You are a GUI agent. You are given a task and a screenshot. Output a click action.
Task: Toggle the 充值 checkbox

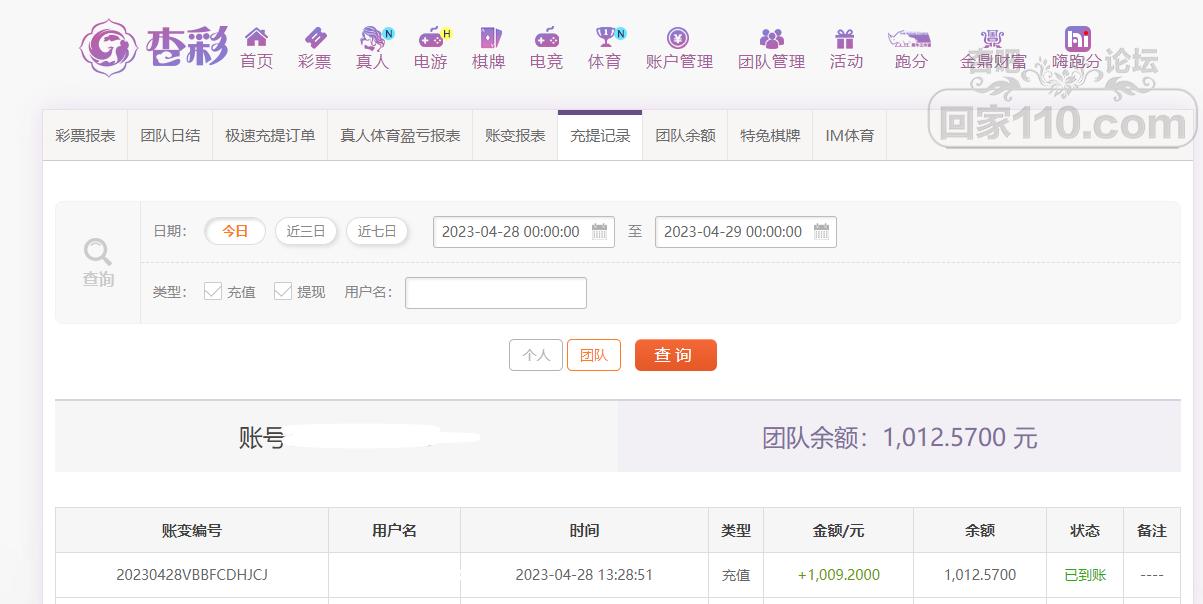[212, 291]
